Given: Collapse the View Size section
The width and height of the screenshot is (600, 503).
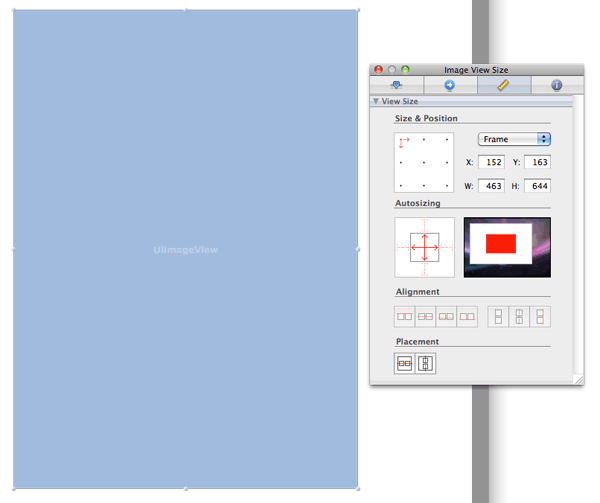Looking at the screenshot, I should coord(376,102).
